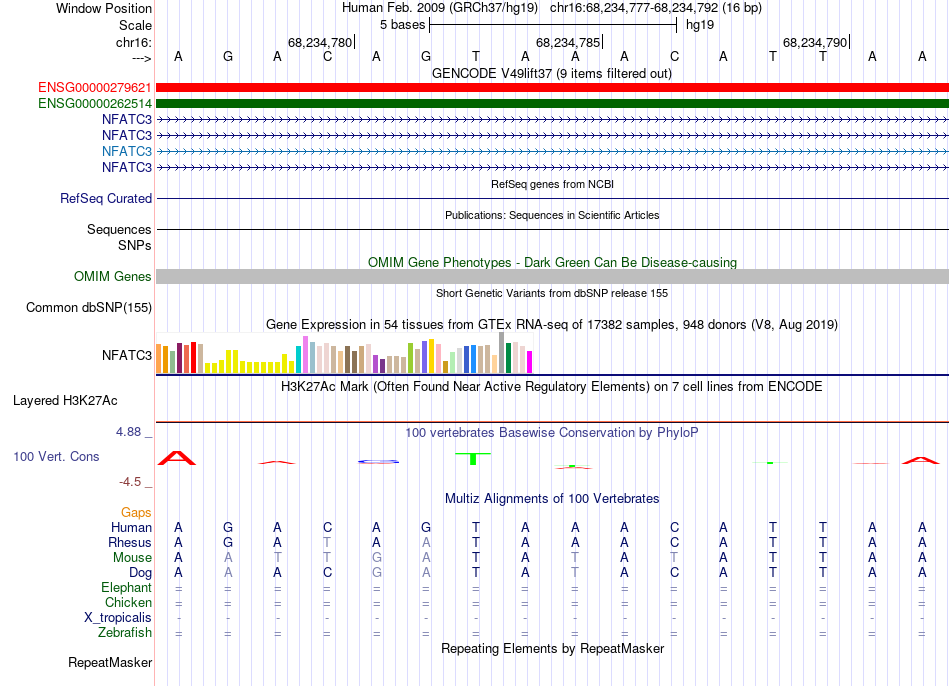Click the 'H3K27Ac Mark' ENCODE track title
The width and height of the screenshot is (950, 686).
point(552,387)
